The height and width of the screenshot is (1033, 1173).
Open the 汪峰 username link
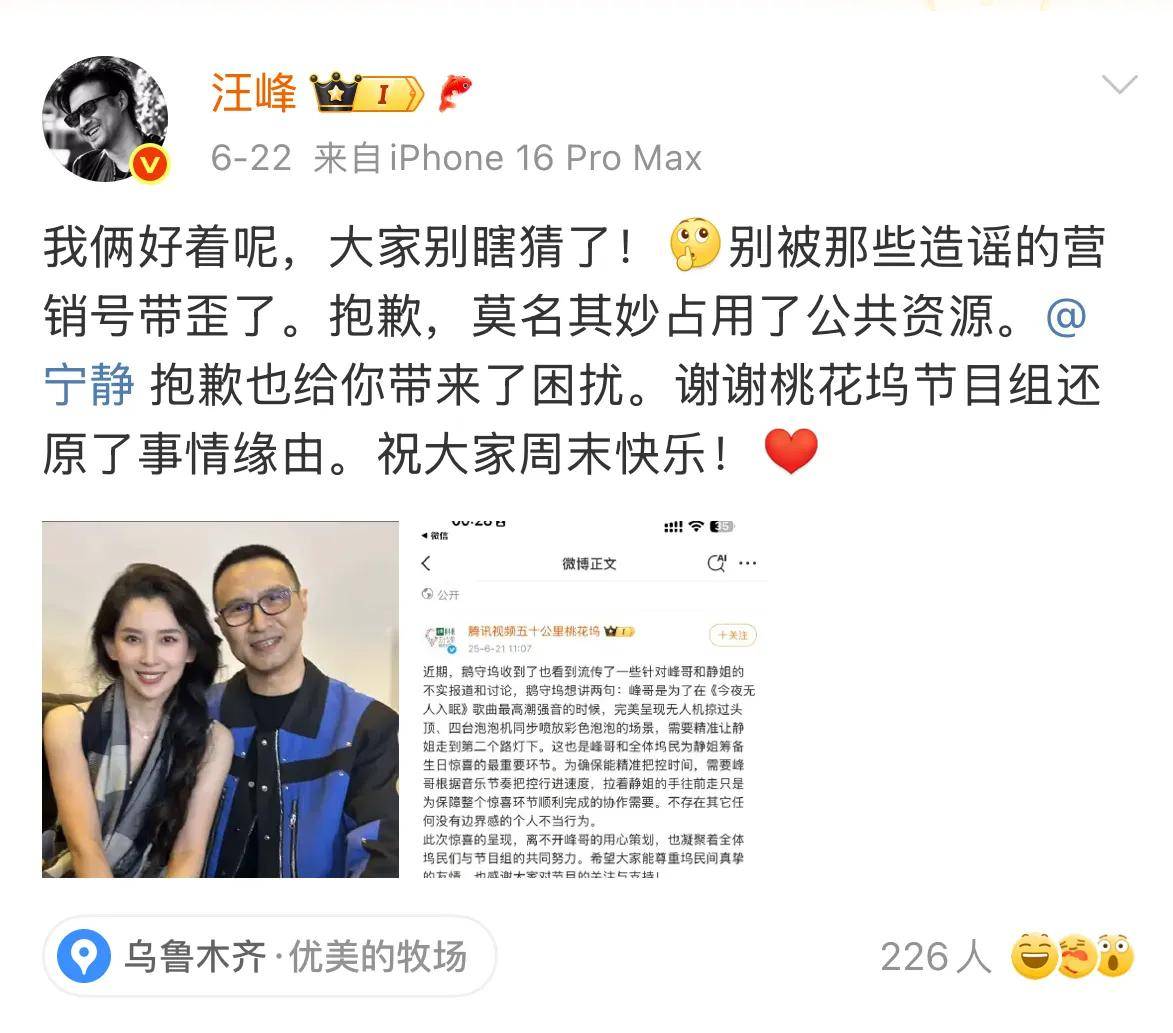pyautogui.click(x=254, y=93)
